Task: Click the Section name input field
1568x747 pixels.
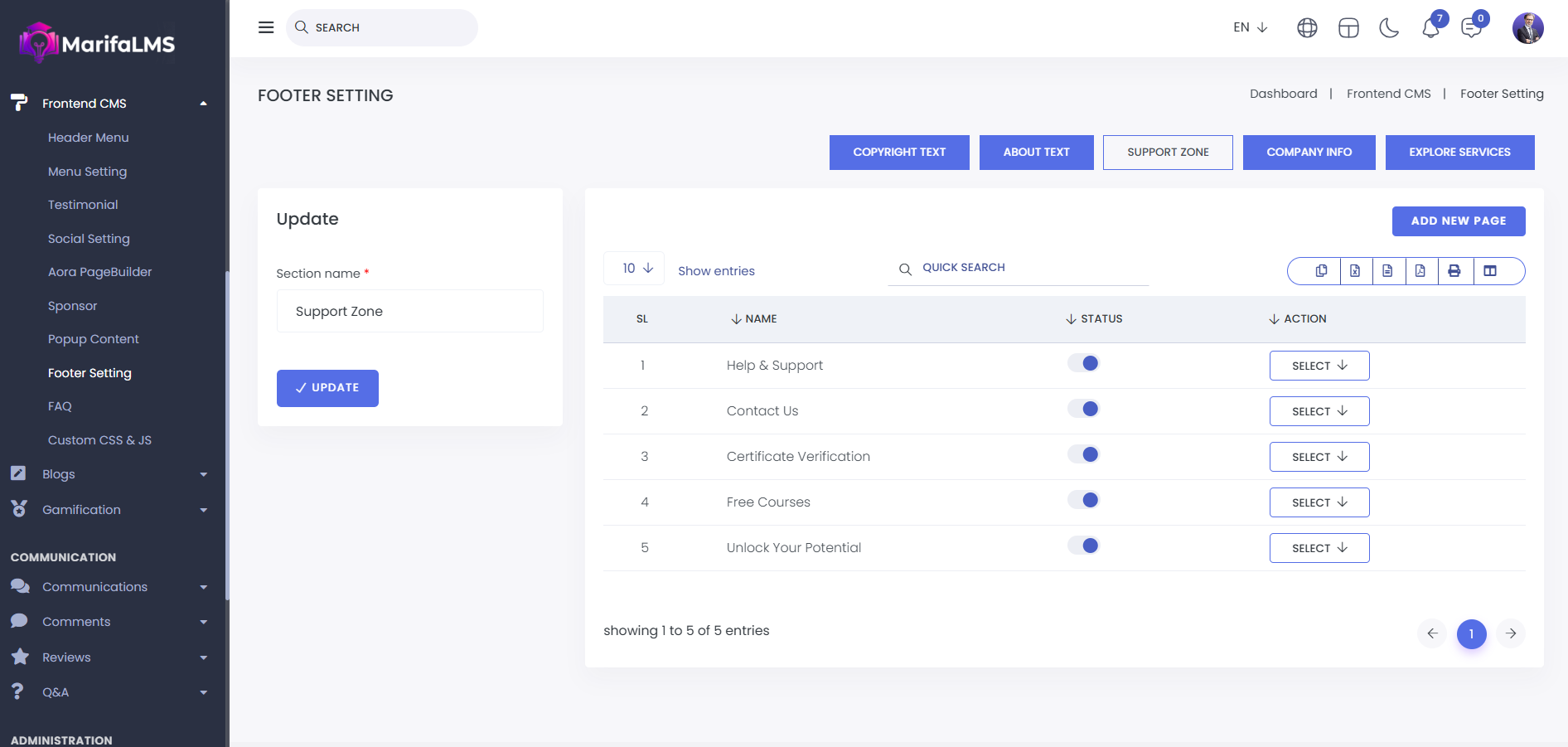Action: tap(409, 312)
